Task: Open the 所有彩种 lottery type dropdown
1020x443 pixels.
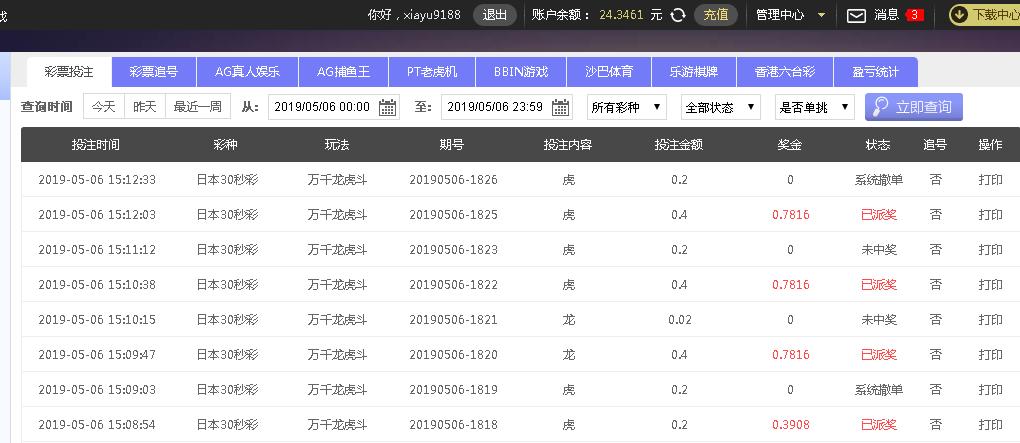Action: (627, 107)
